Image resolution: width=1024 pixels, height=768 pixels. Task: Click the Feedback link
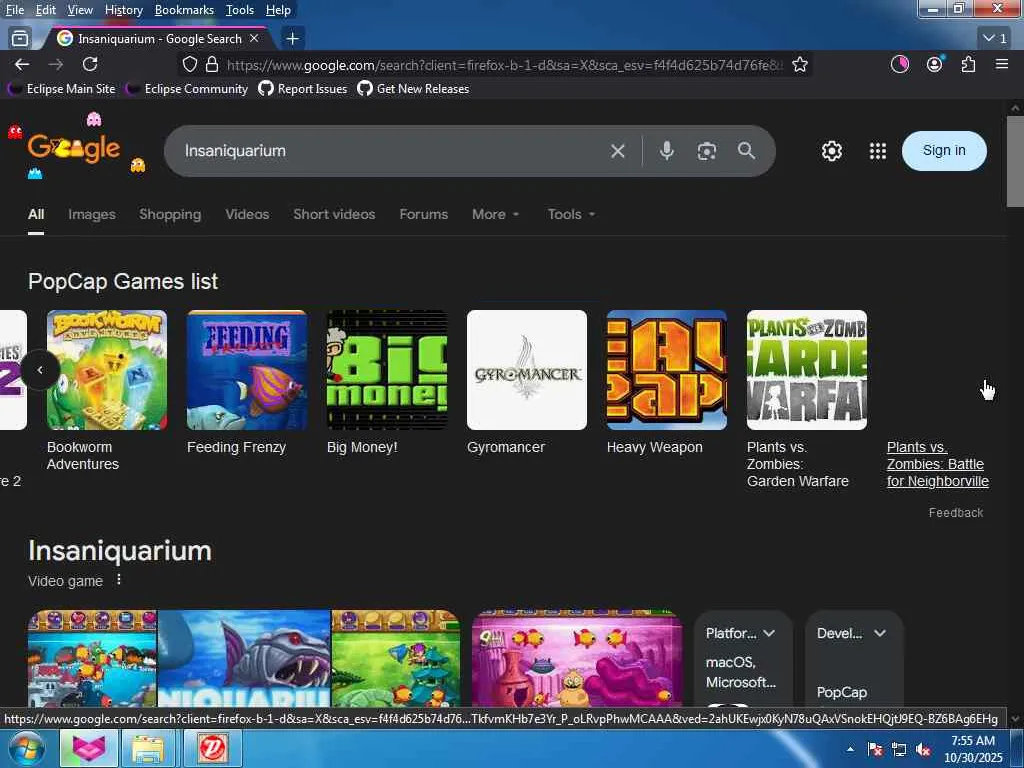[x=955, y=513]
